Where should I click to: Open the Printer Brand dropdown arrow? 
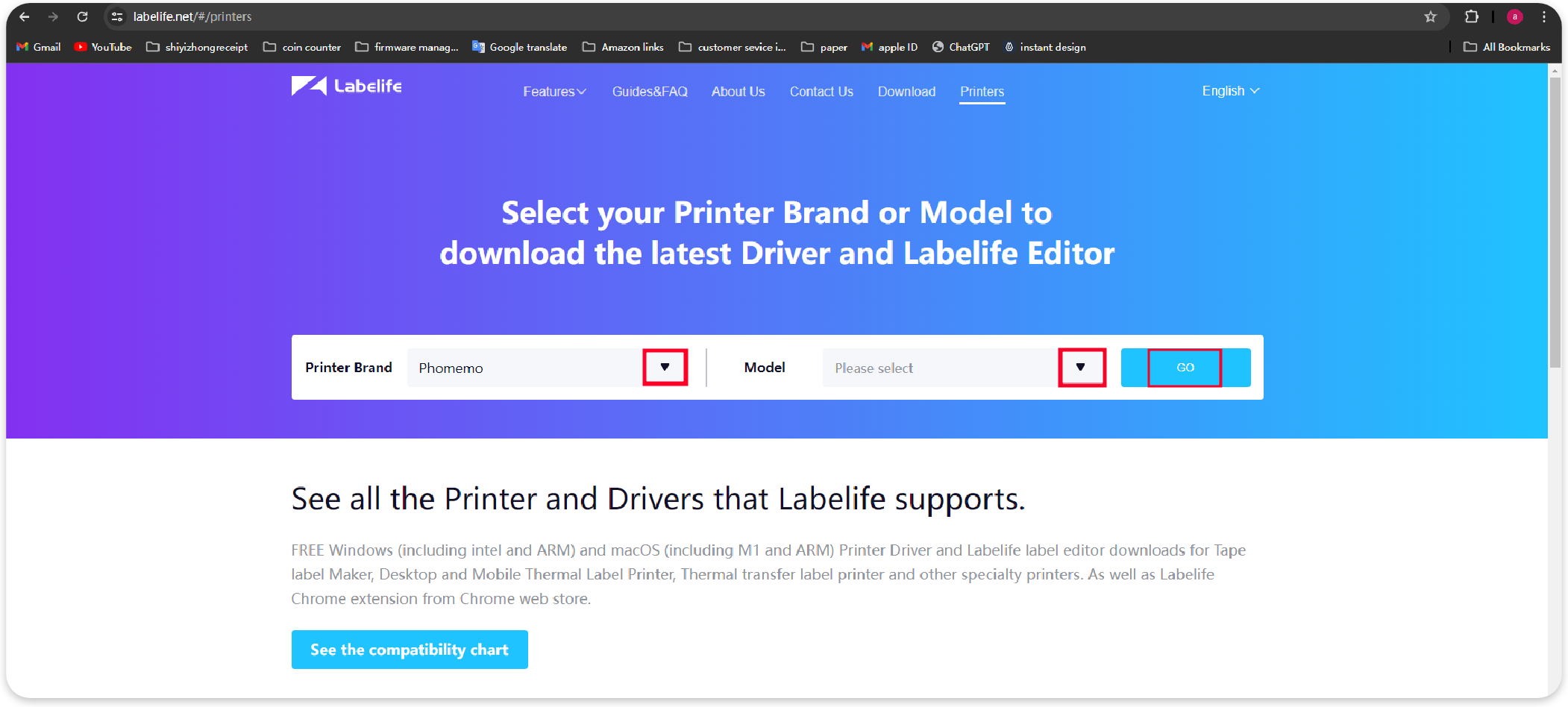[x=665, y=368]
